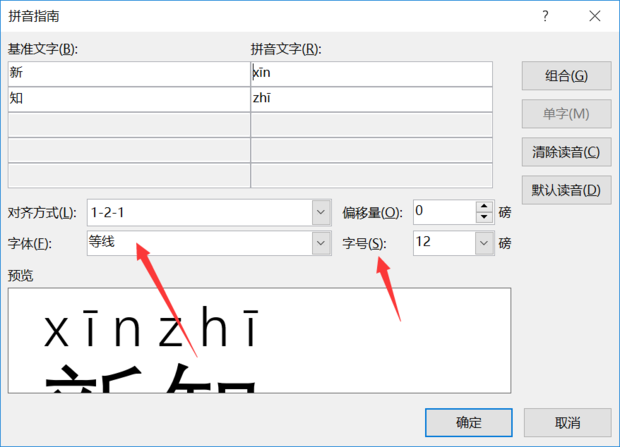The width and height of the screenshot is (620, 447).
Task: Decrease 偏移量 with down spinner arrow
Action: click(484, 217)
